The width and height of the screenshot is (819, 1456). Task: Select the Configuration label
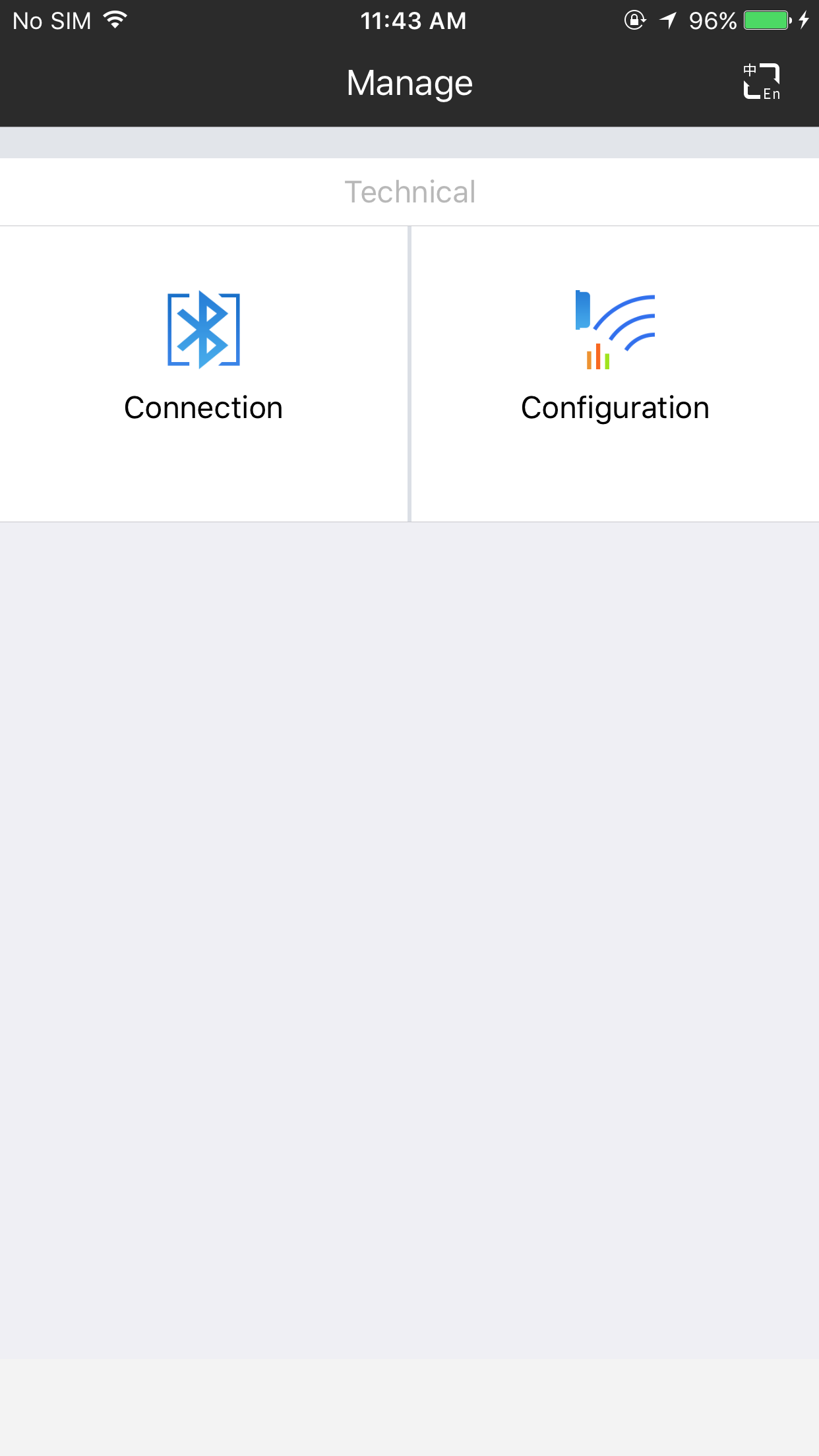coord(615,408)
